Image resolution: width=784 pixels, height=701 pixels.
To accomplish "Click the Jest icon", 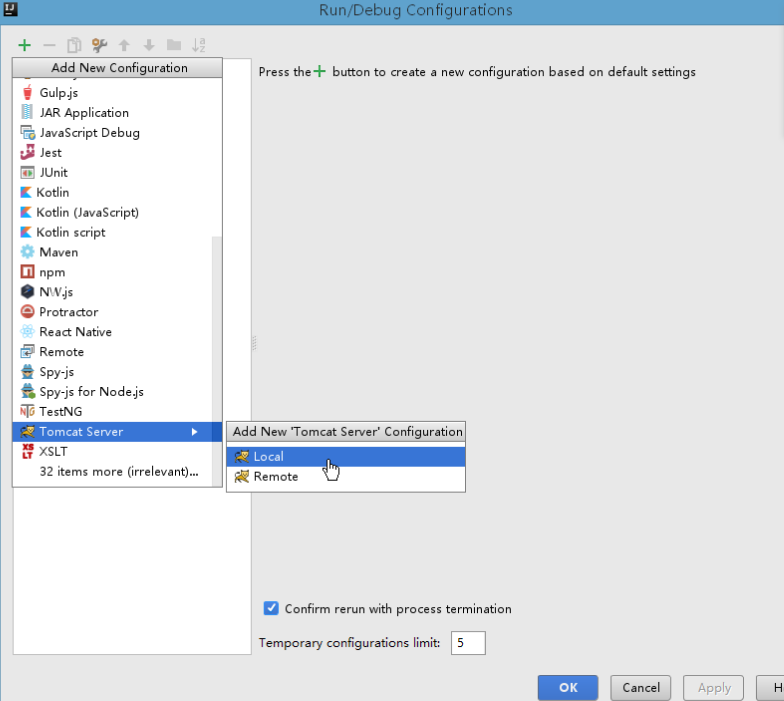I will click(x=28, y=152).
